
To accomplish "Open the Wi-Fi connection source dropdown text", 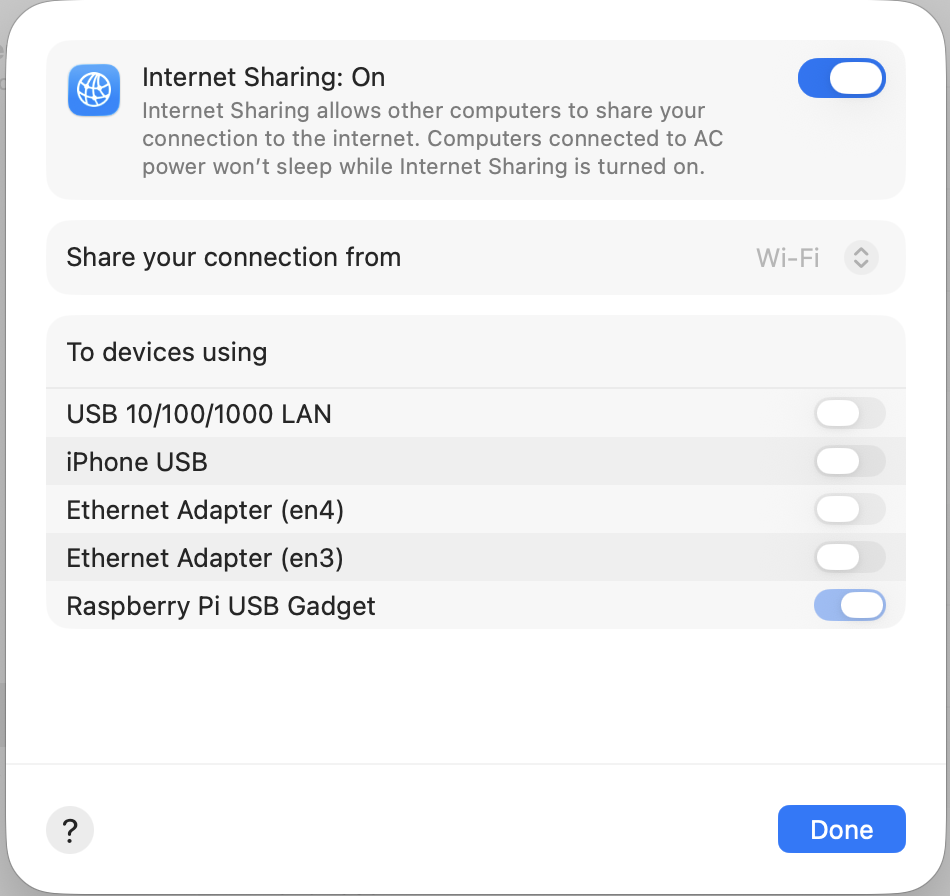I will [787, 258].
